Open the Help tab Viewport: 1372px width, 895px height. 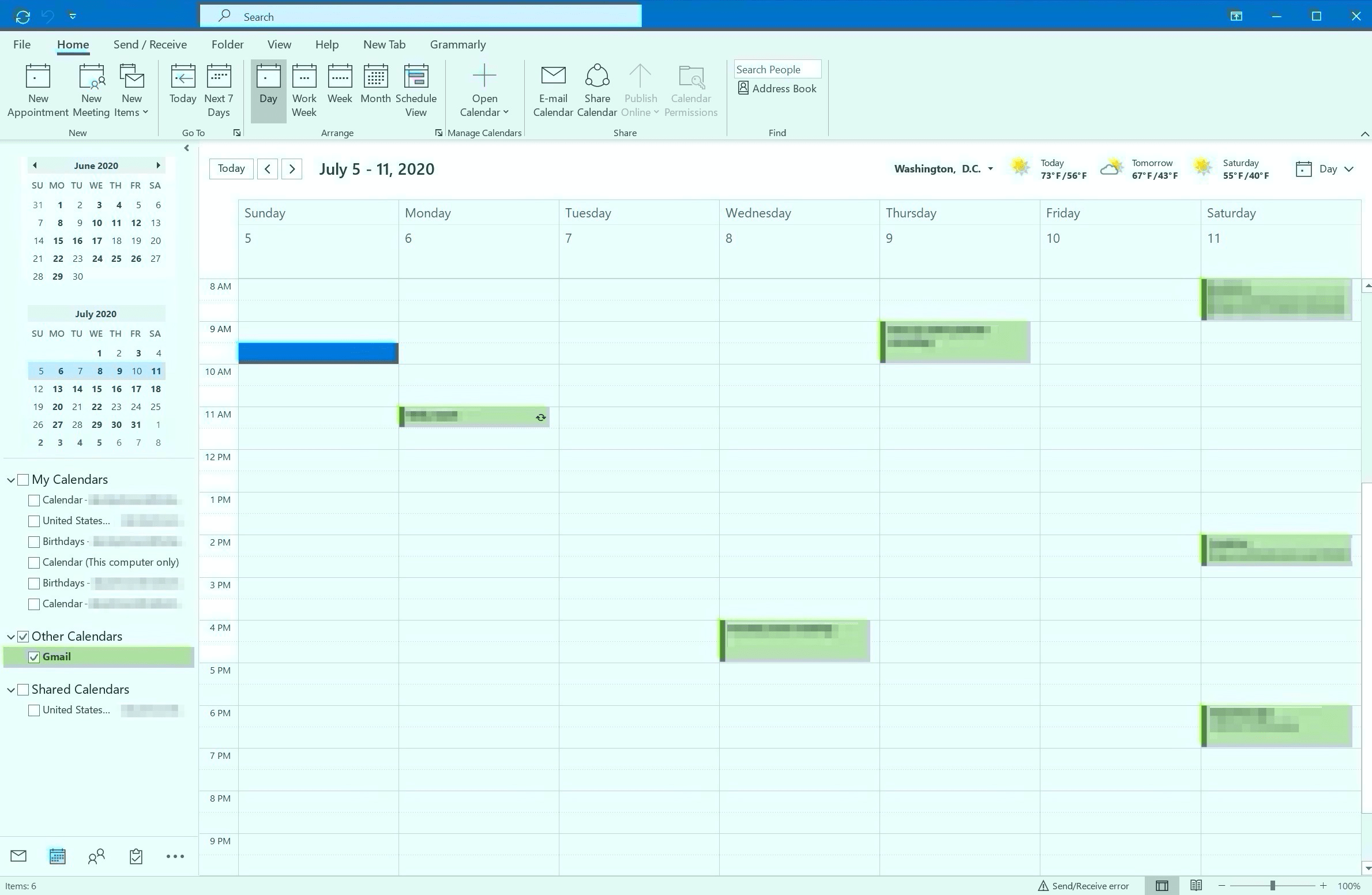coord(326,44)
